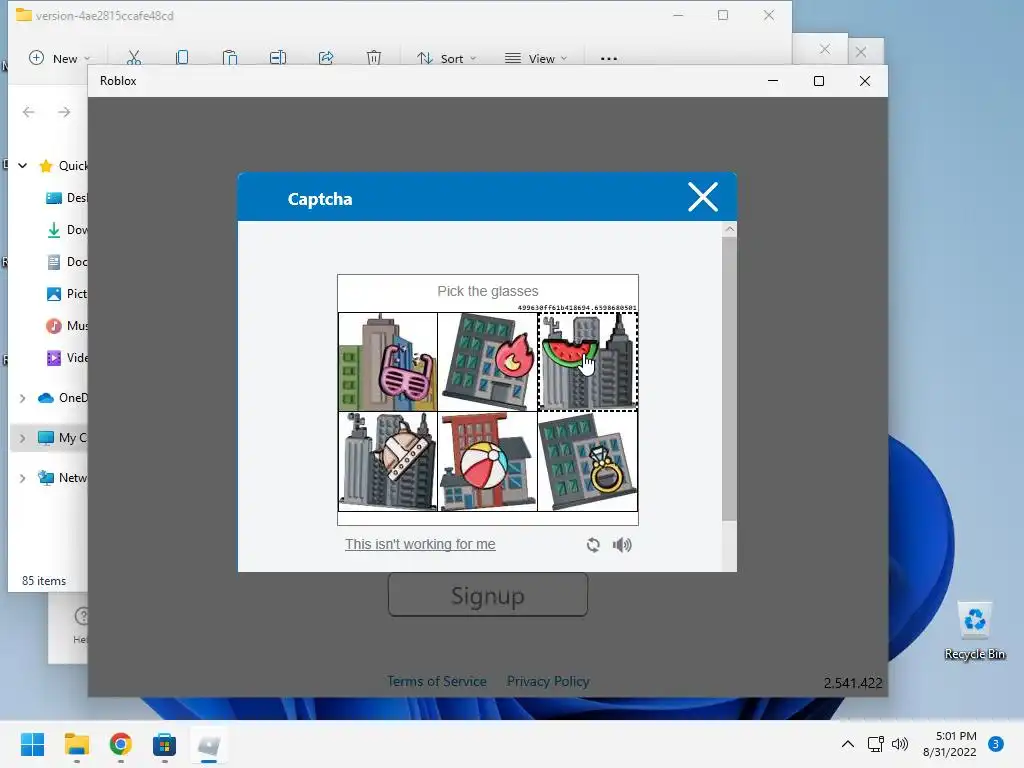This screenshot has width=1024, height=768.
Task: Collapse Quick access in navigation pane
Action: [23, 166]
